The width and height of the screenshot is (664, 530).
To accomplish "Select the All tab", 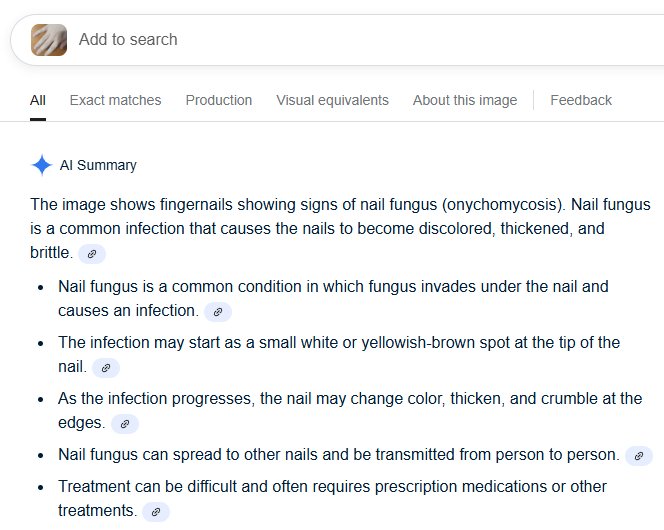I will pyautogui.click(x=38, y=100).
